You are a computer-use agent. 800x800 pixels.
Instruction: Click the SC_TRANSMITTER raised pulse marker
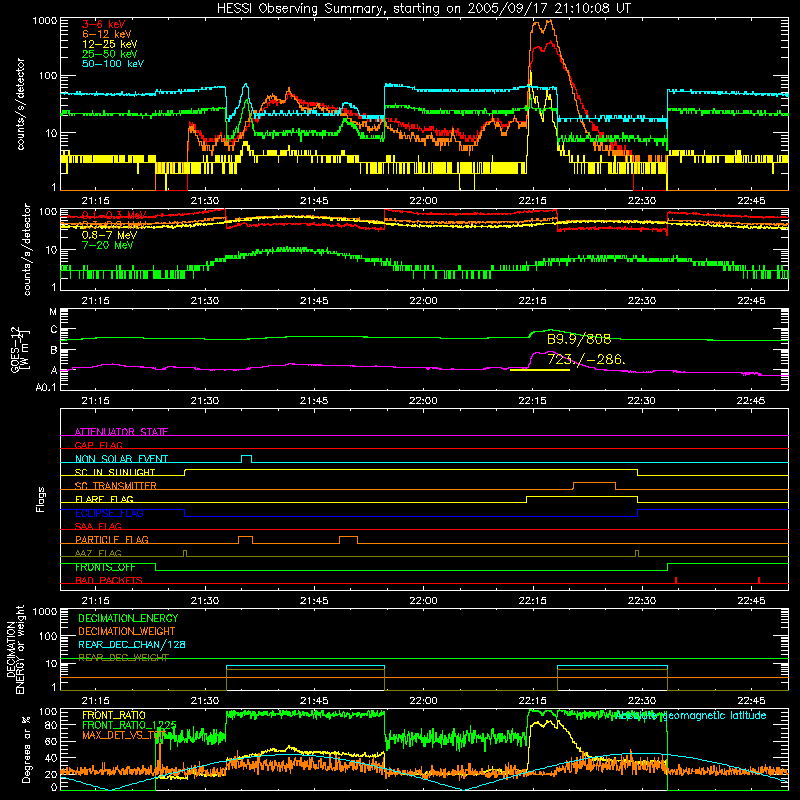(594, 485)
